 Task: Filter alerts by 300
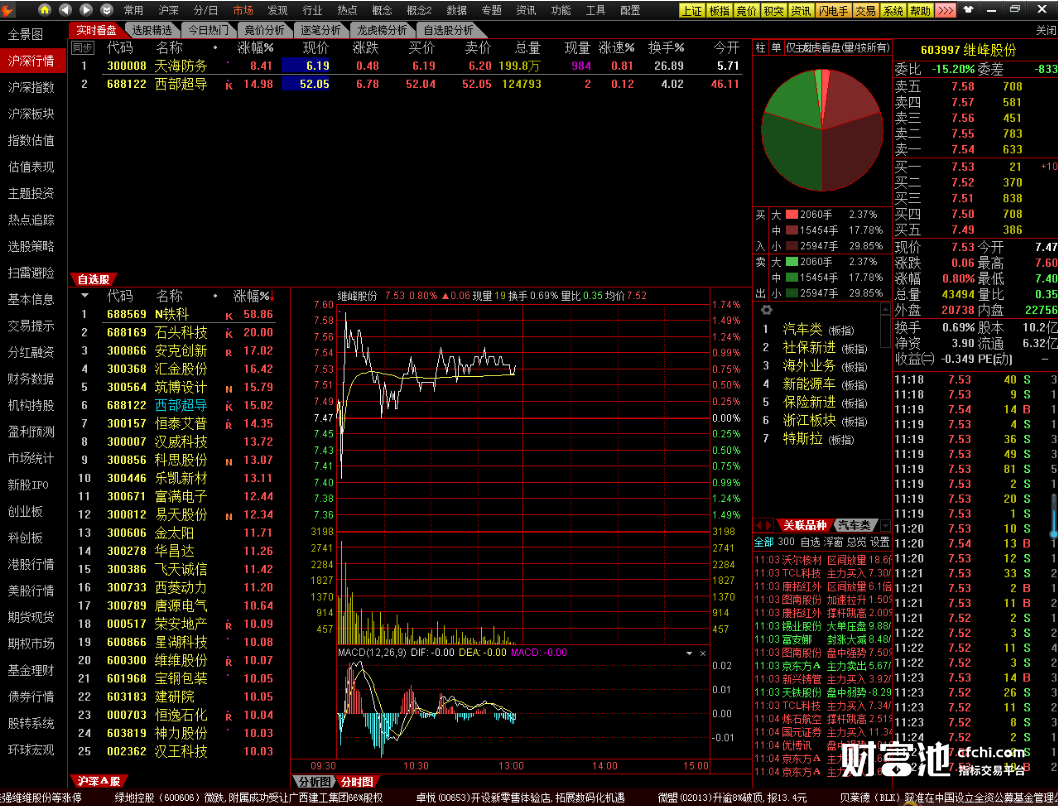[786, 542]
